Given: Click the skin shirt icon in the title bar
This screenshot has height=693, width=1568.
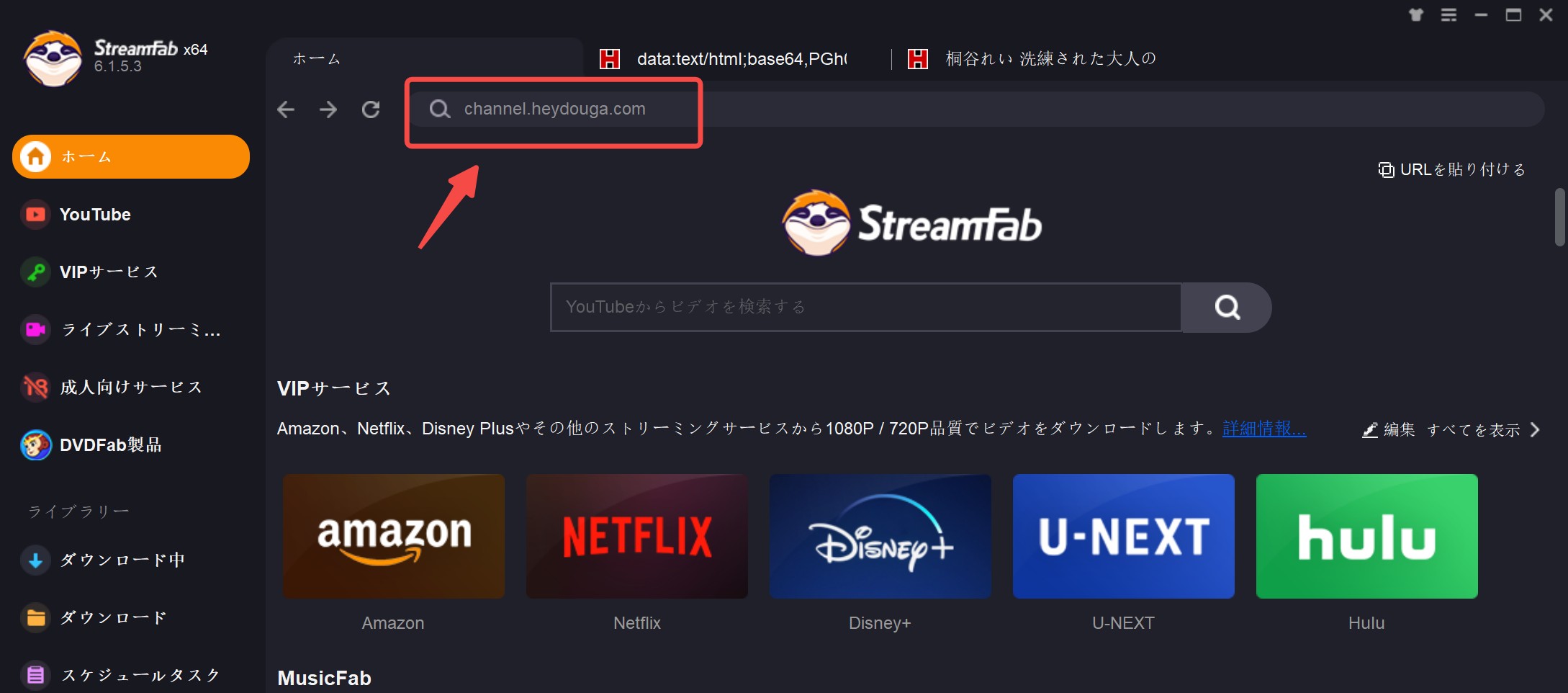Looking at the screenshot, I should click(x=1416, y=14).
